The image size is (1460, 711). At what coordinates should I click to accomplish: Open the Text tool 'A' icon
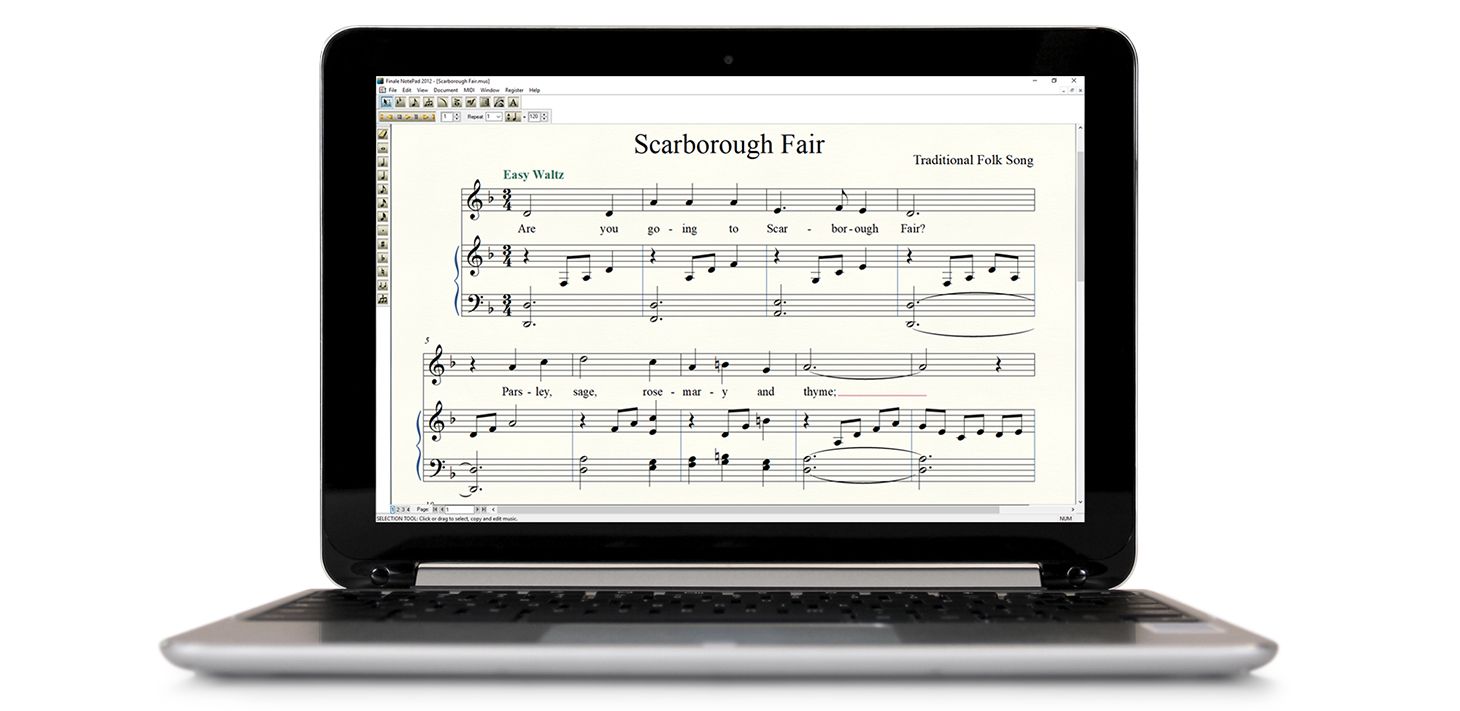click(x=513, y=102)
